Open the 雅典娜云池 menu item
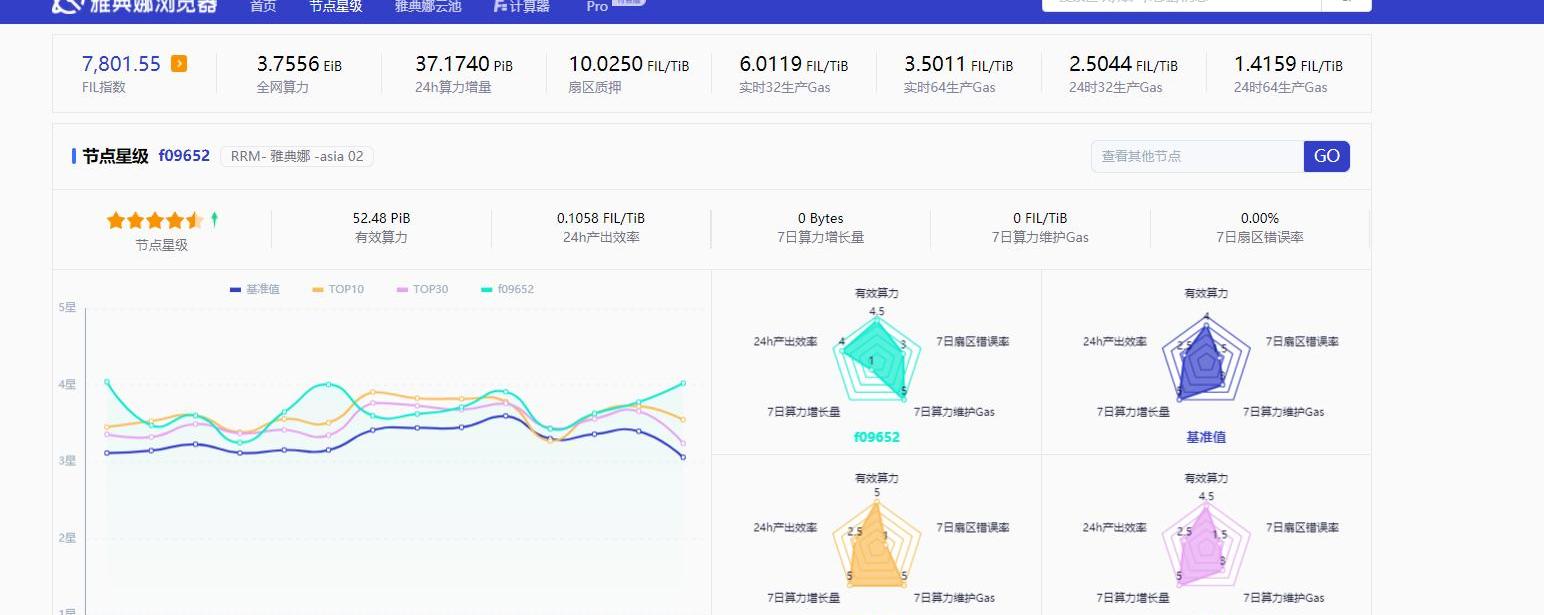The image size is (1544, 615). click(428, 6)
